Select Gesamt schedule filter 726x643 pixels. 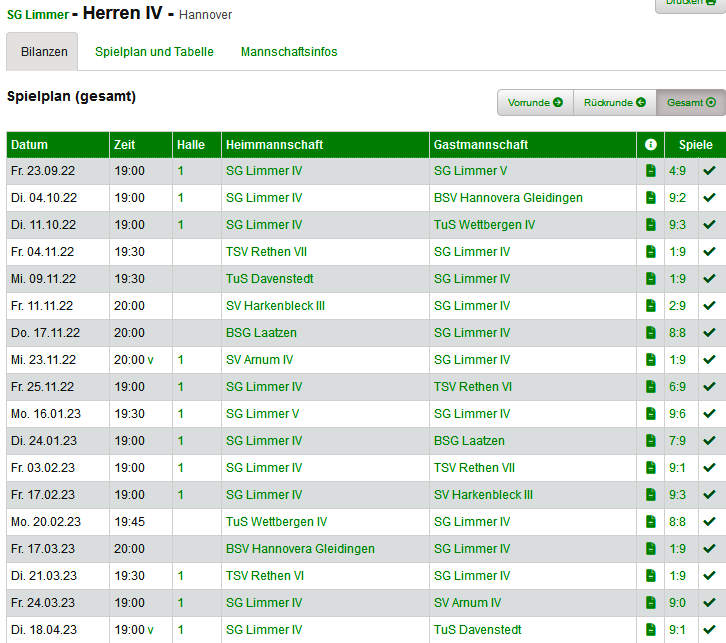coord(691,103)
